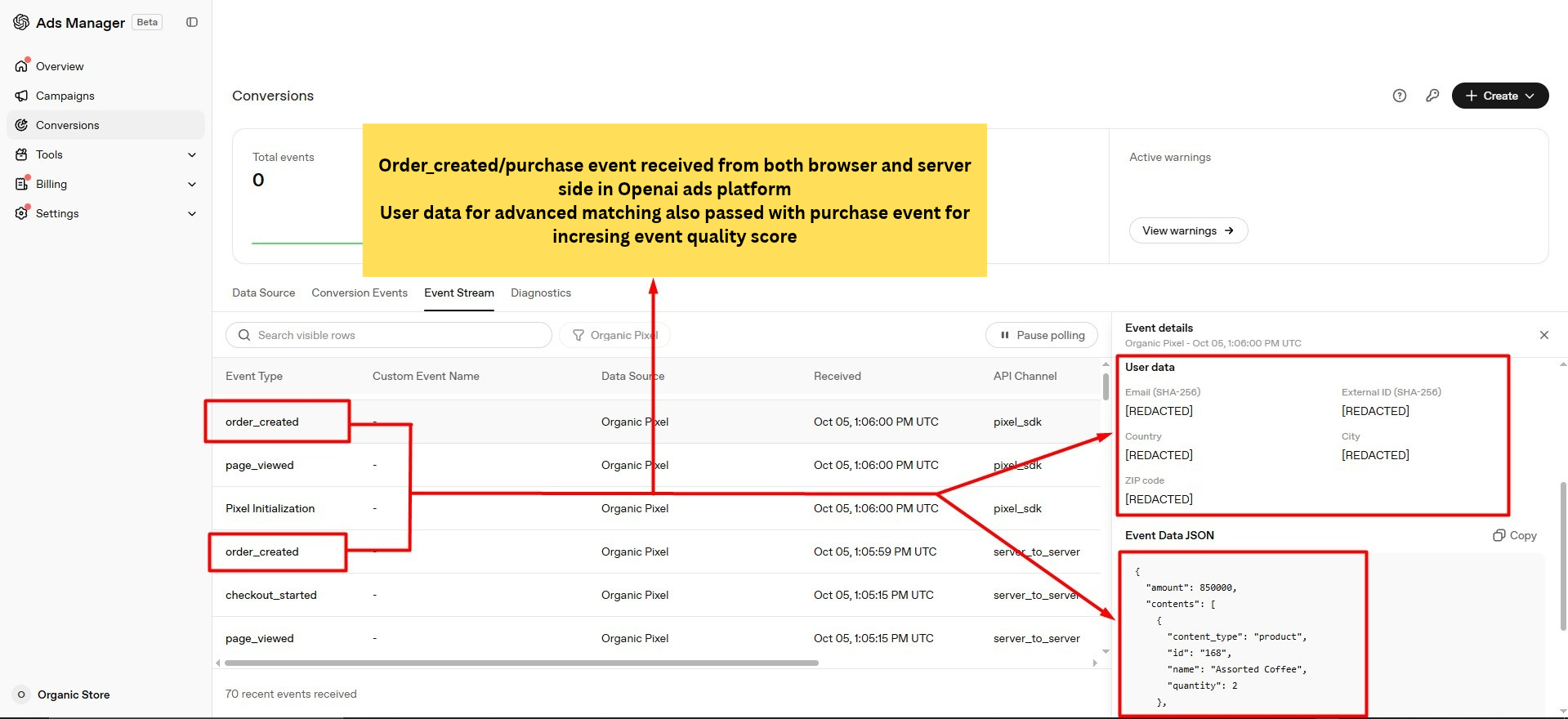The height and width of the screenshot is (719, 1568).
Task: Select the checkout_started event row
Action: click(656, 595)
